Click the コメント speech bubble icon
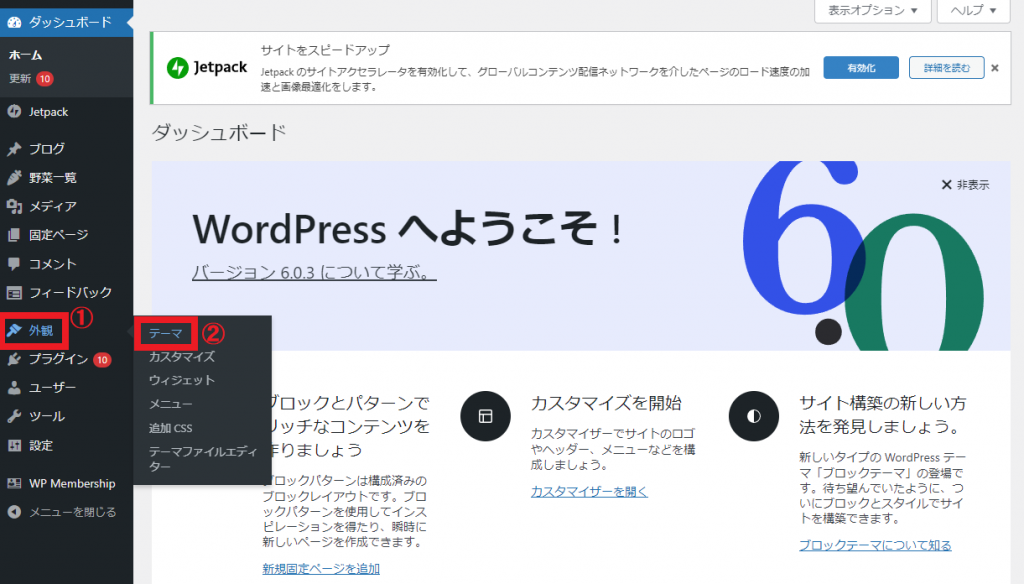This screenshot has height=584, width=1024. (x=14, y=265)
